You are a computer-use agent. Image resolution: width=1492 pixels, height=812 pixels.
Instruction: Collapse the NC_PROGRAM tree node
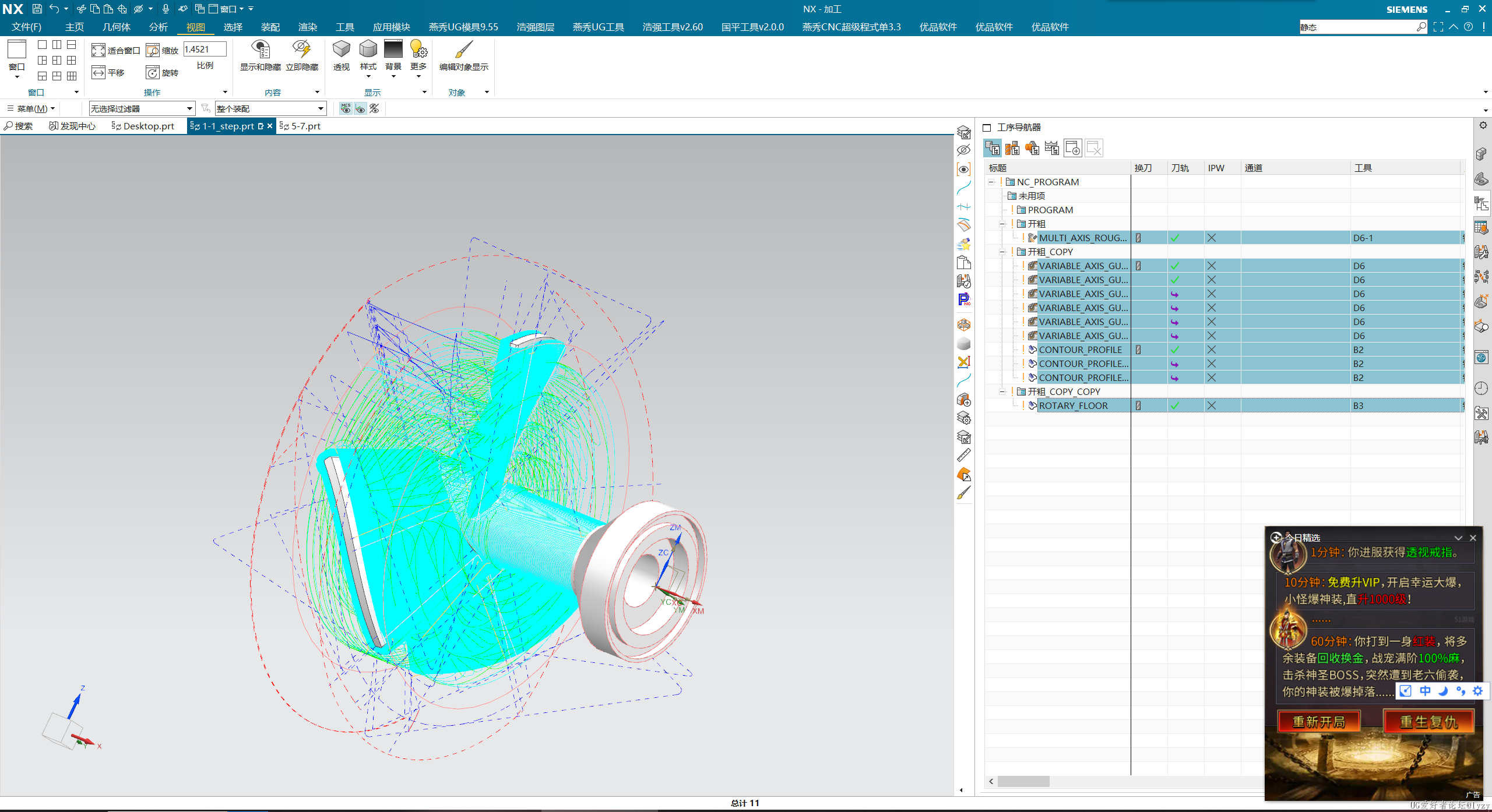click(991, 182)
